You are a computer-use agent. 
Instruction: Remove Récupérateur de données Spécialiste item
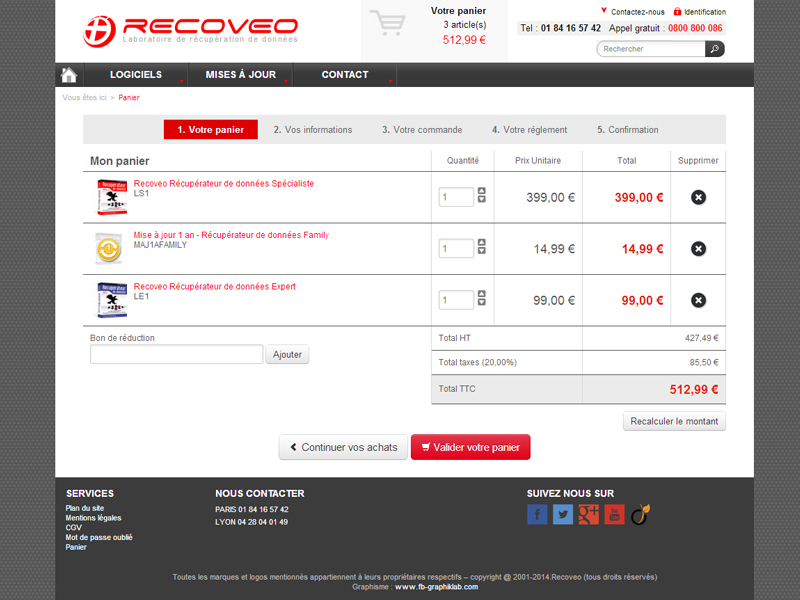tap(698, 197)
